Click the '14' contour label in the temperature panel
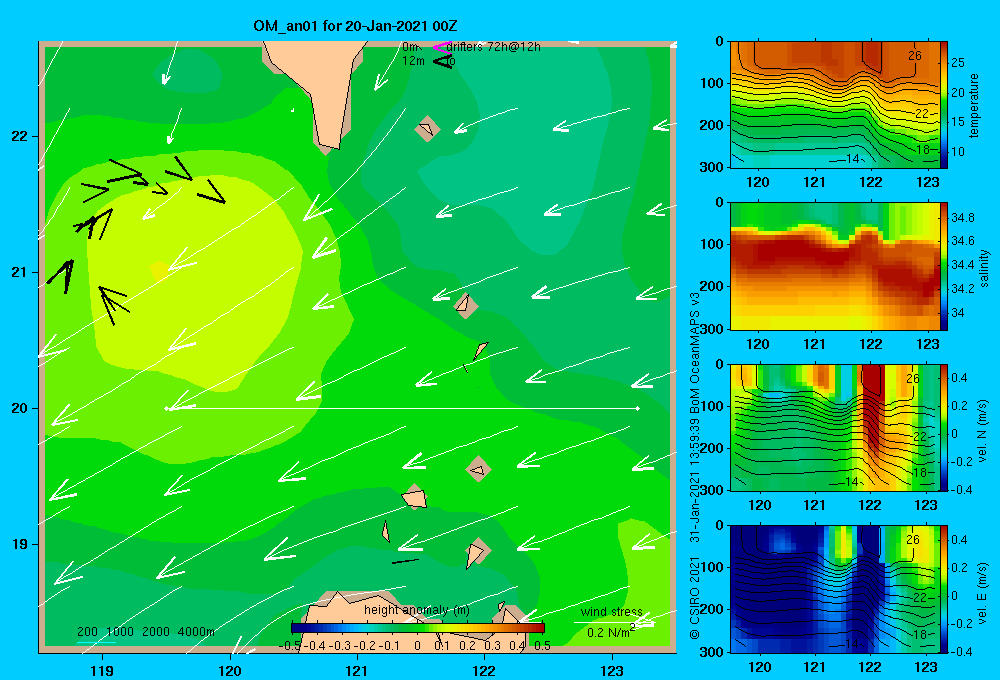Viewport: 1000px width, 680px height. click(852, 158)
